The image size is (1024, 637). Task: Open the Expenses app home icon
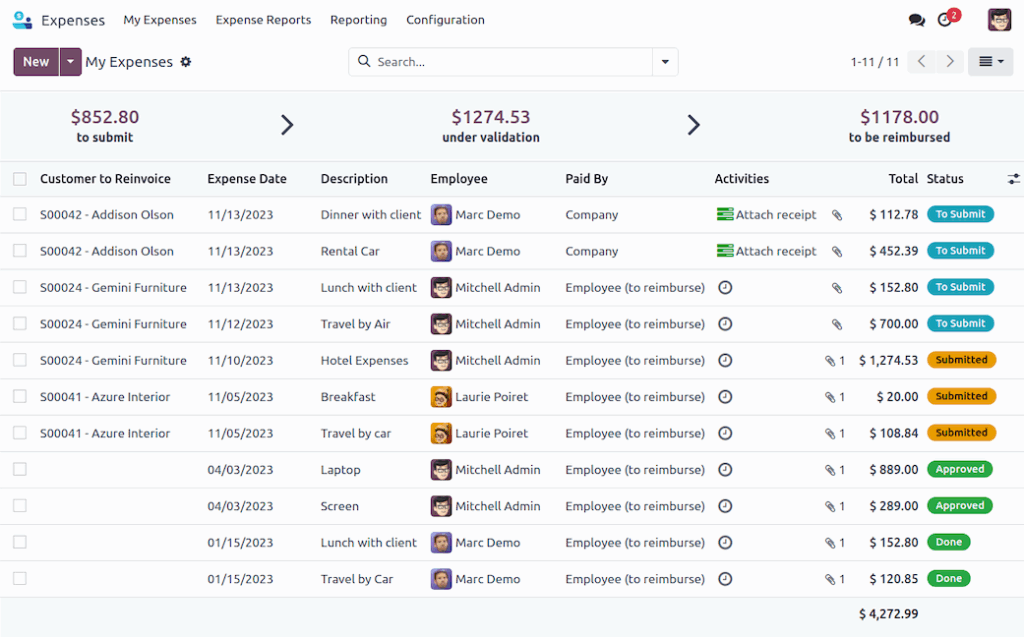tap(22, 20)
